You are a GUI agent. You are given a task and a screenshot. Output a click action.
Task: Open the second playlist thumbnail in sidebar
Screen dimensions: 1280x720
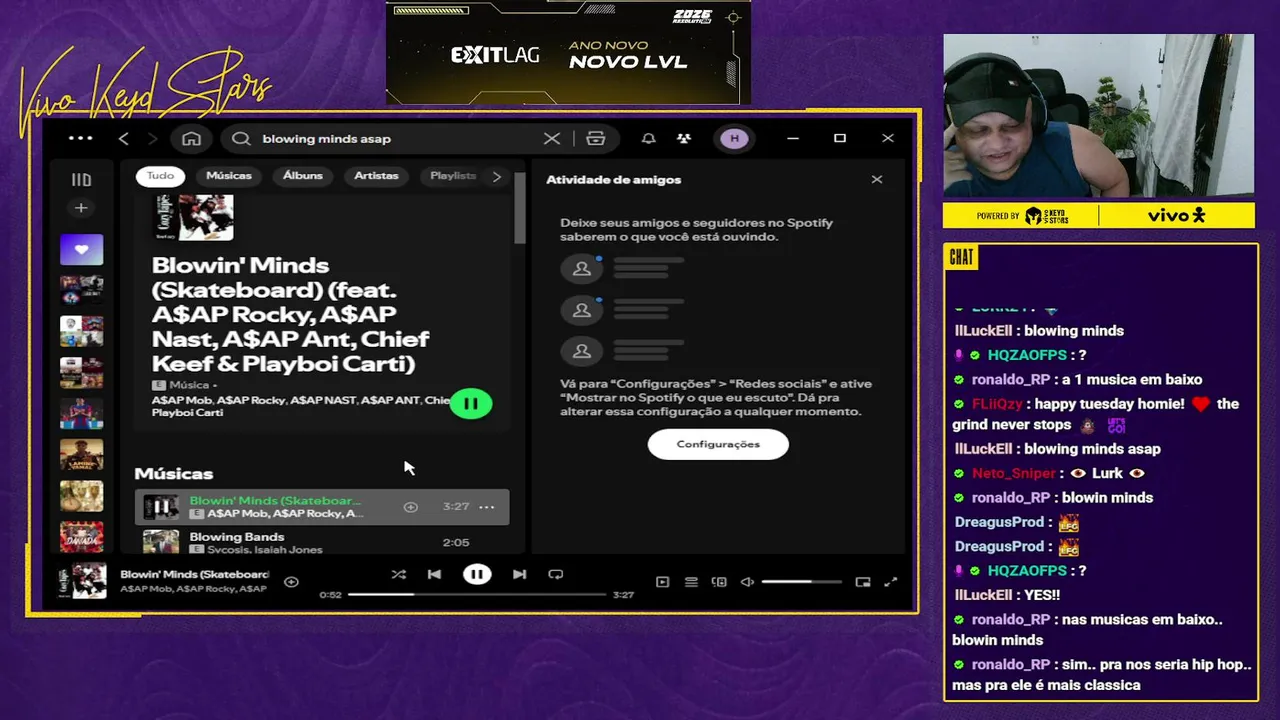click(82, 290)
